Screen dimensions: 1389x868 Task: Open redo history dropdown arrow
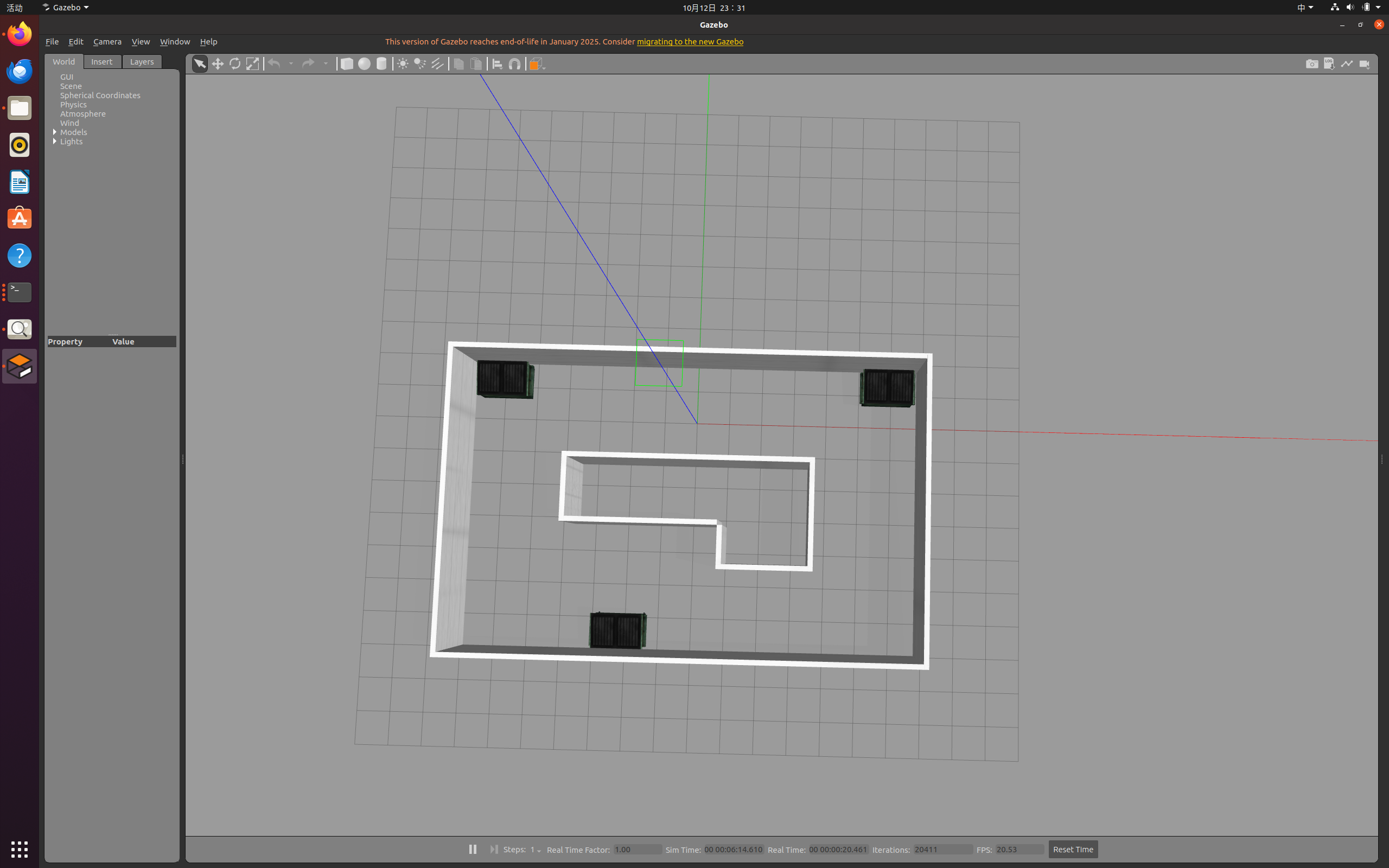tap(326, 63)
